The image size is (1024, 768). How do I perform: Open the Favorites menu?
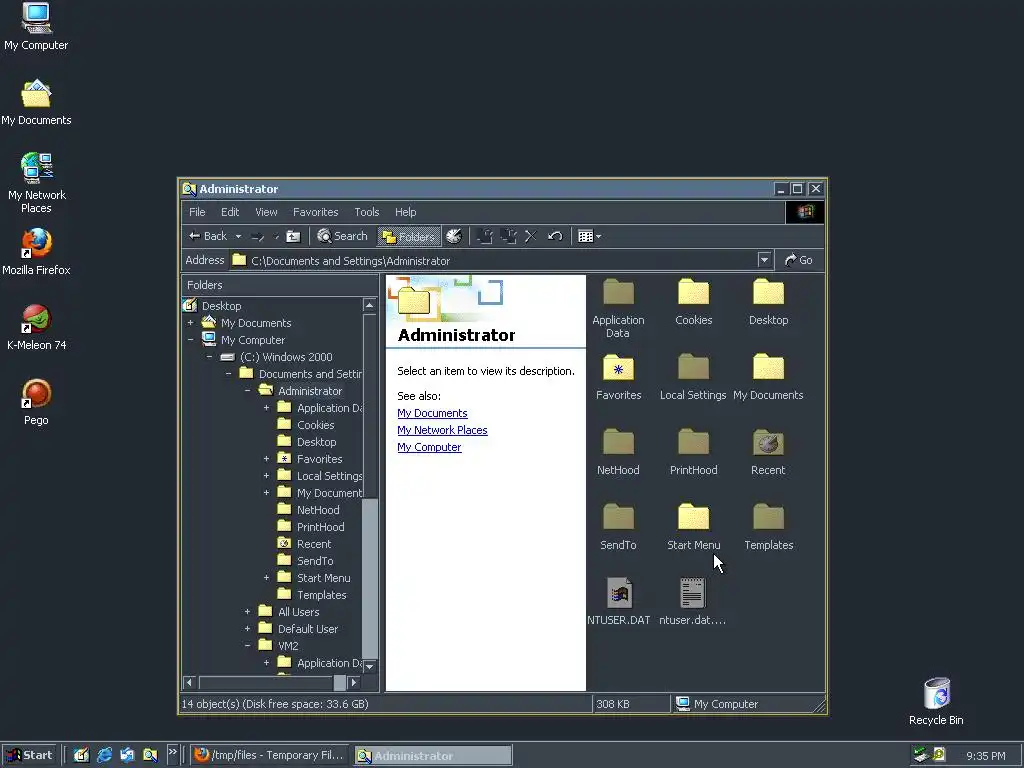click(x=315, y=212)
